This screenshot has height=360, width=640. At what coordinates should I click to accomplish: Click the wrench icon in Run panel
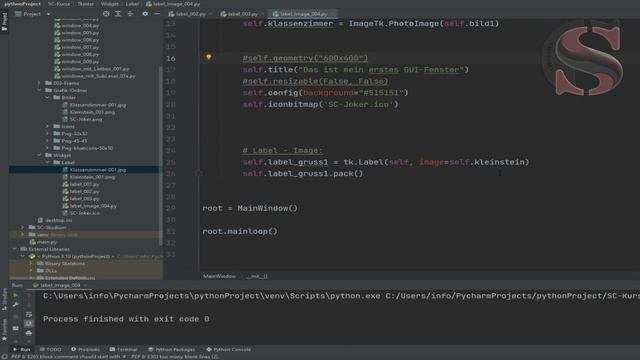pyautogui.click(x=16, y=305)
